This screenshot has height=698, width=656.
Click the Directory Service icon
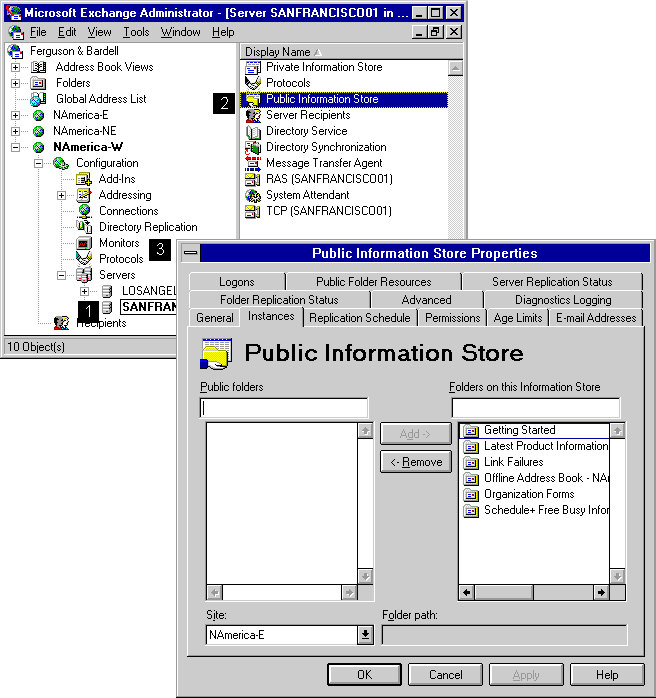(x=253, y=132)
